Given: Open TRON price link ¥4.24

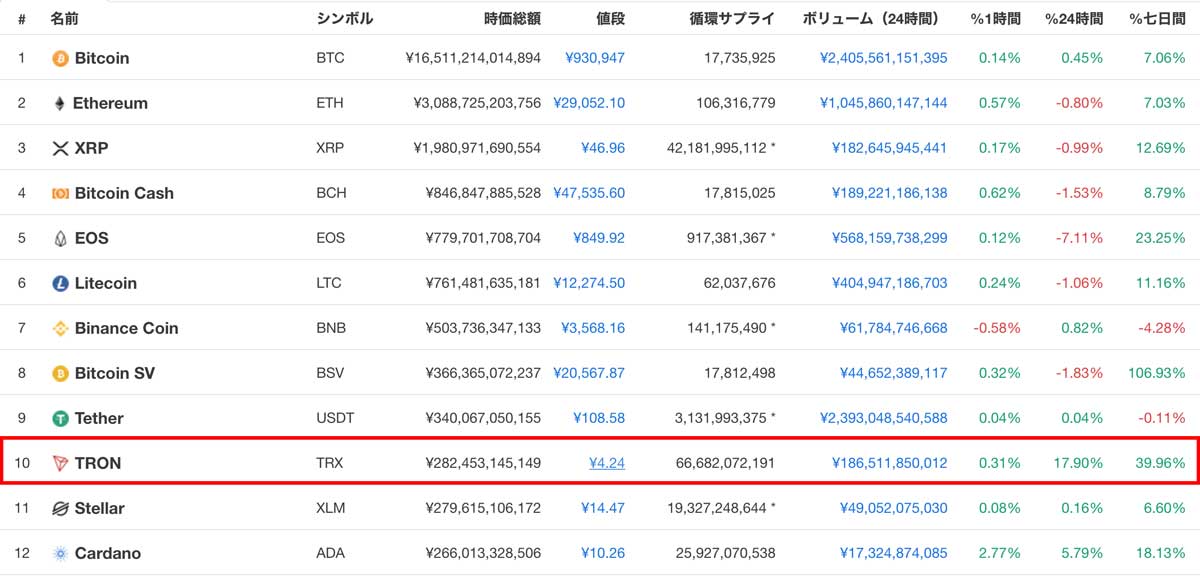Looking at the screenshot, I should click(607, 463).
